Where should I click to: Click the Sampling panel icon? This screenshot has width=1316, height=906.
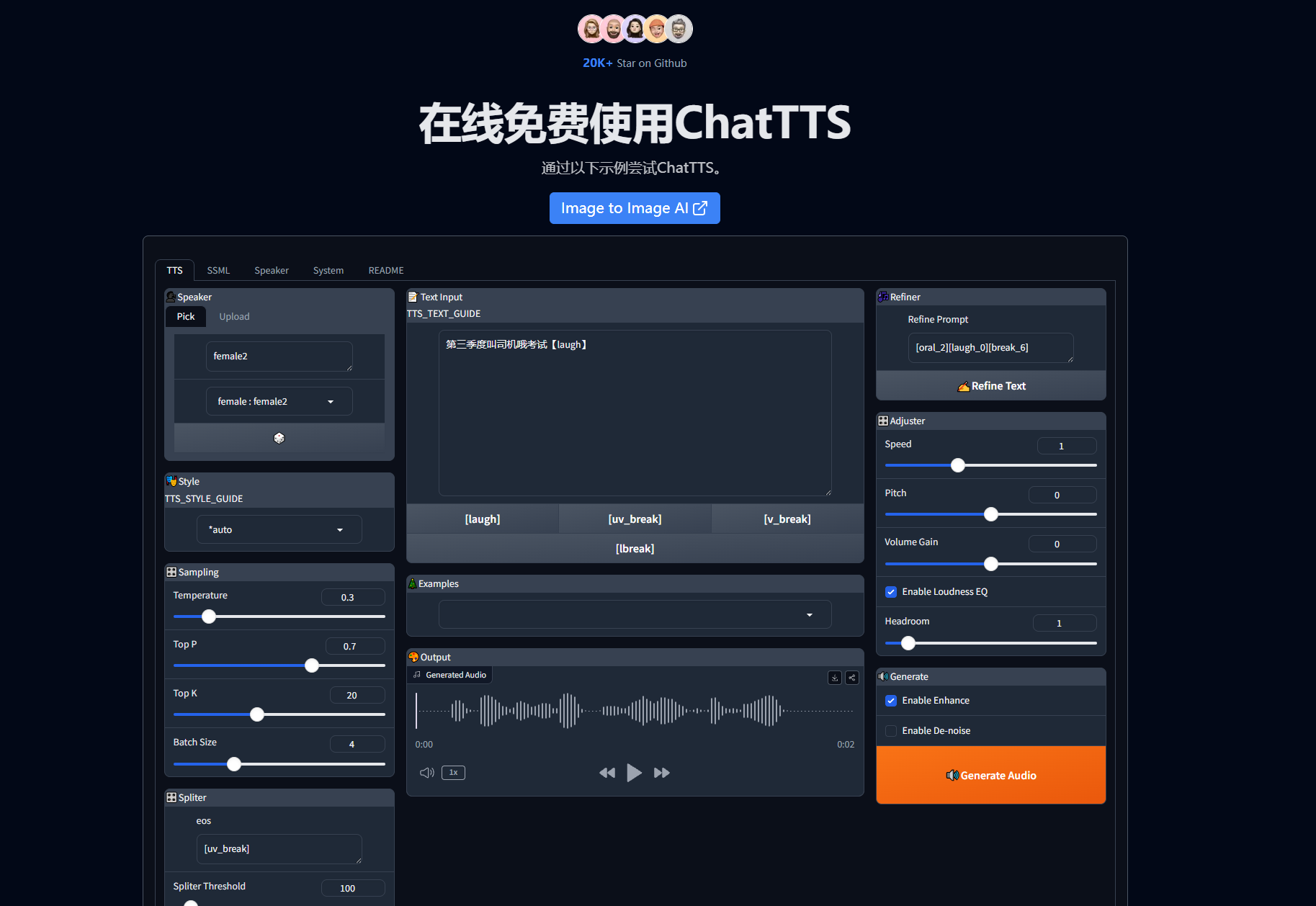tap(171, 572)
